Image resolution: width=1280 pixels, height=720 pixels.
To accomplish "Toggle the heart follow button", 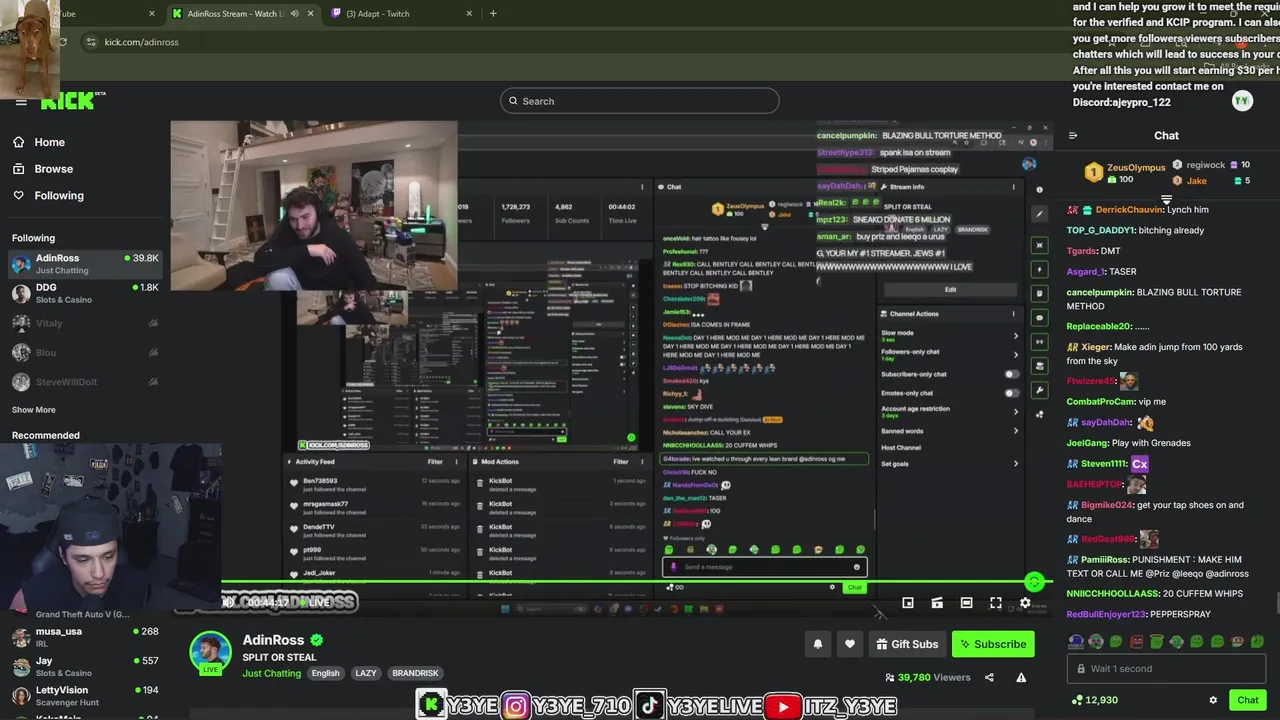I will pos(850,644).
